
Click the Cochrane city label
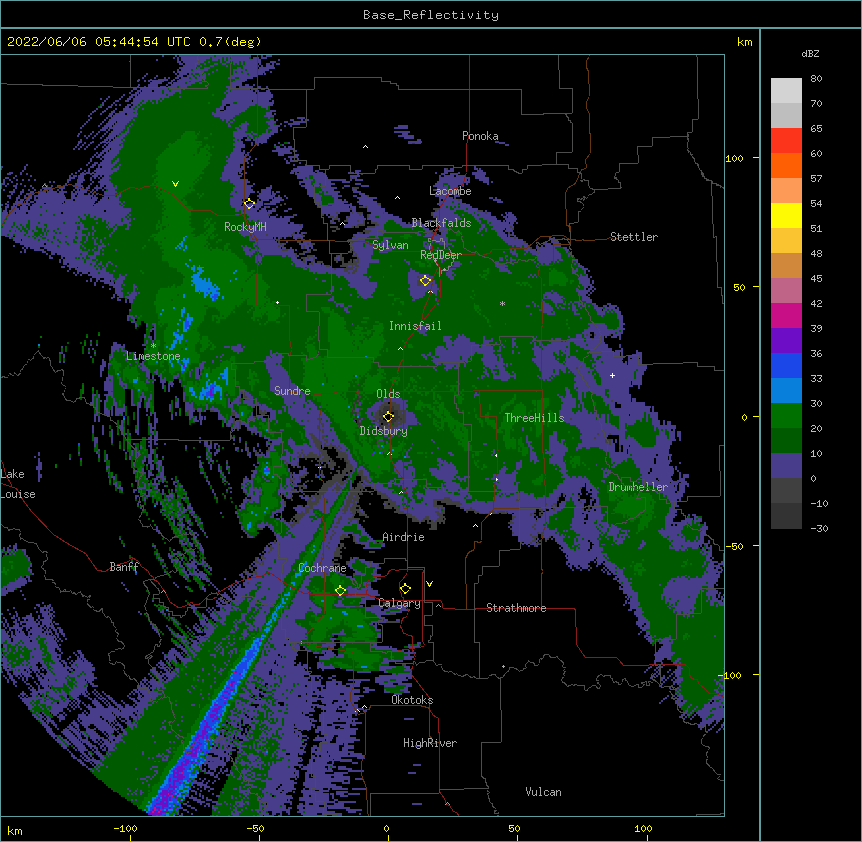(x=322, y=568)
